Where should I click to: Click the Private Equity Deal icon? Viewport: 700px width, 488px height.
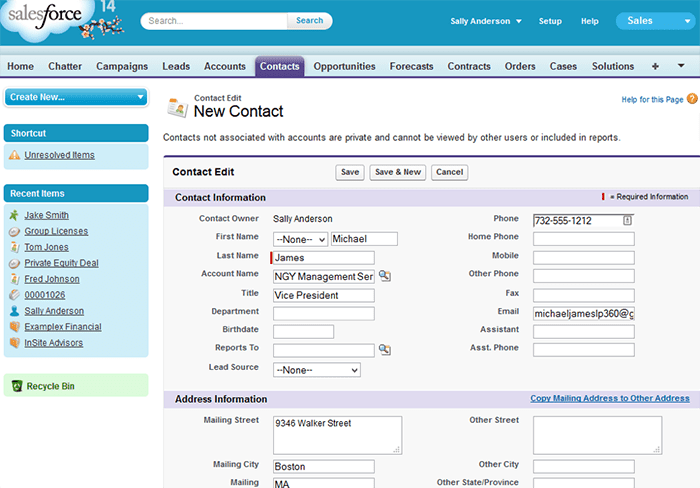point(14,263)
